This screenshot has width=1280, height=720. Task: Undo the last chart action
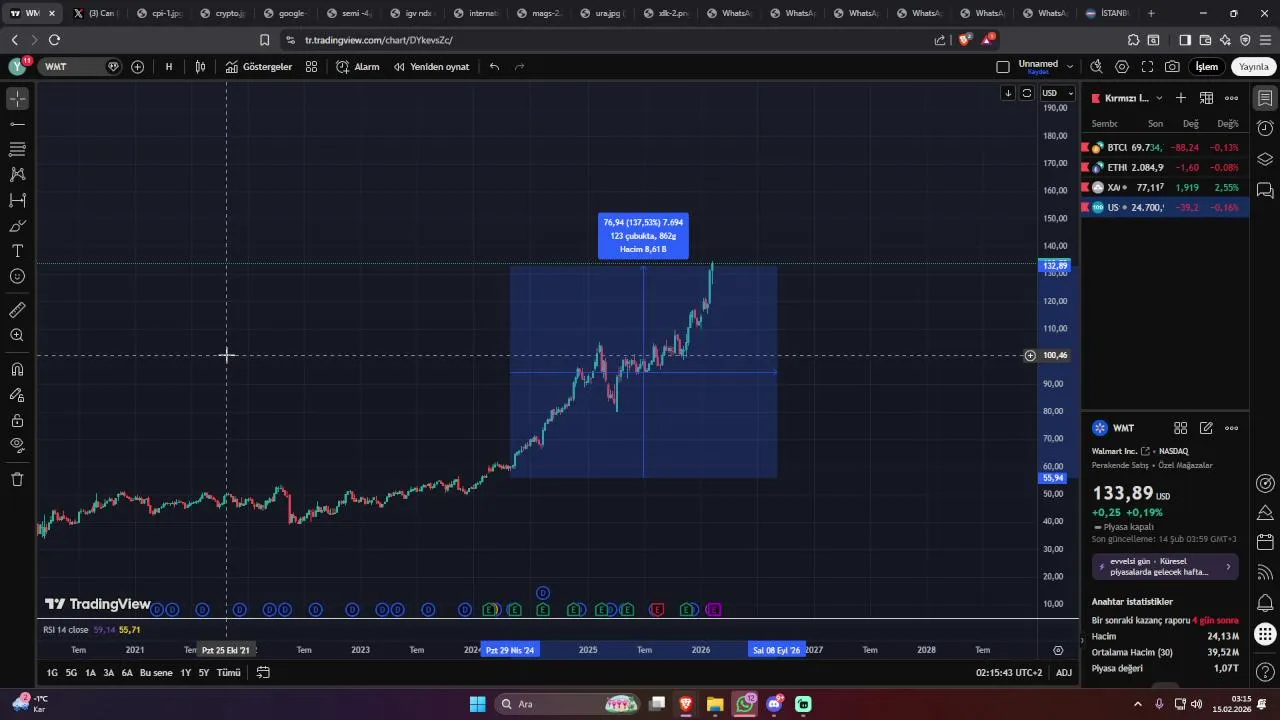494,67
